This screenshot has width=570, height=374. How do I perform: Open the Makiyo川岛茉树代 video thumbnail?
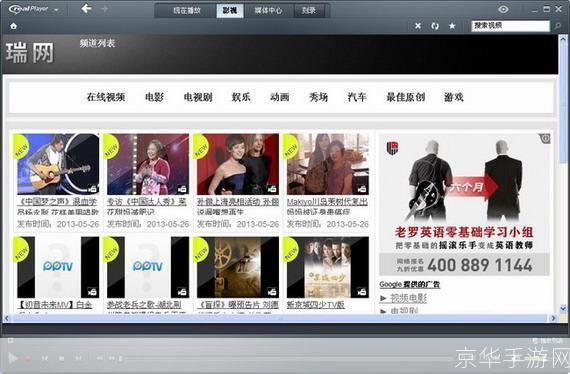(x=328, y=164)
